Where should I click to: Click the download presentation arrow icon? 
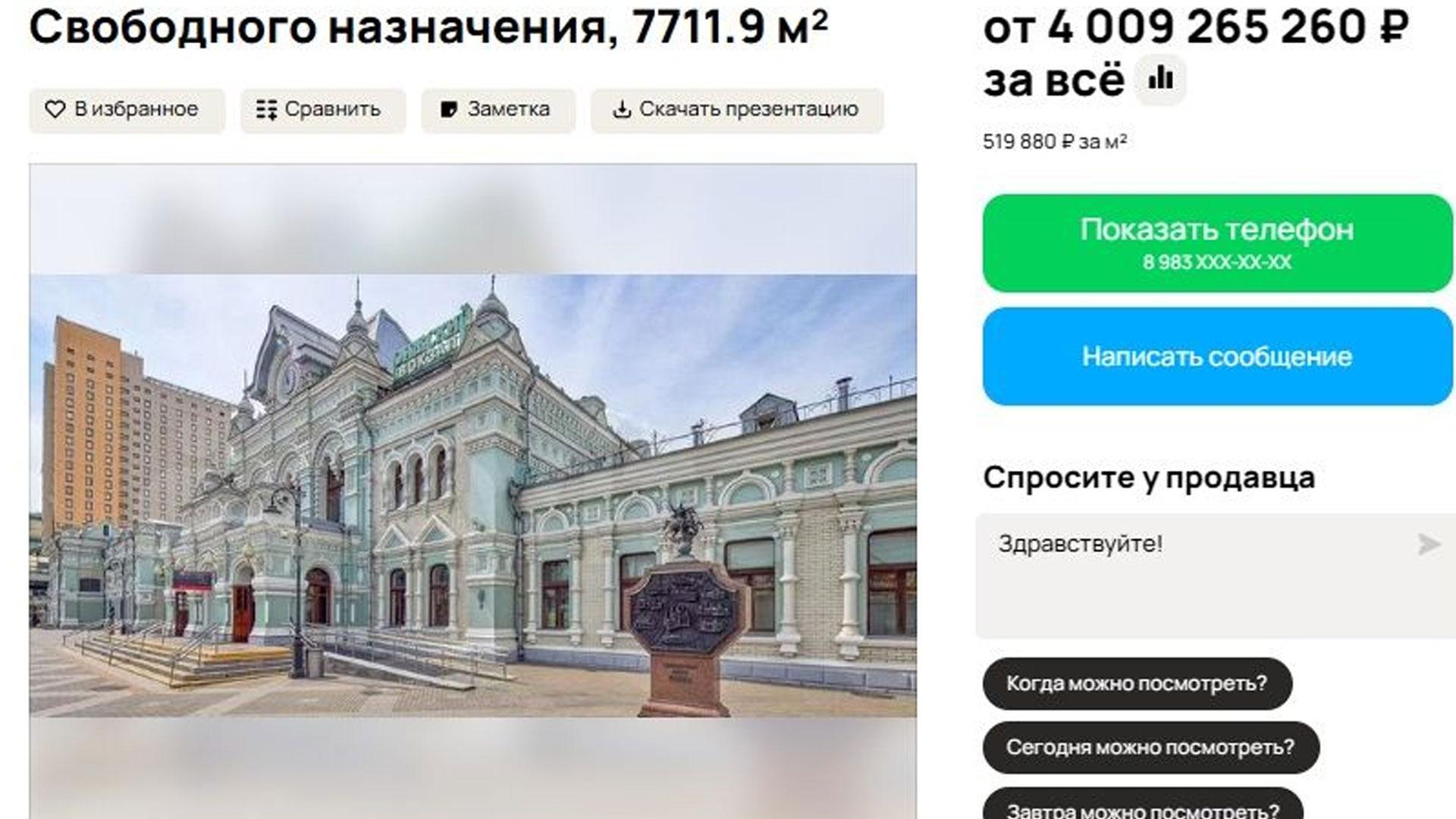click(x=622, y=110)
